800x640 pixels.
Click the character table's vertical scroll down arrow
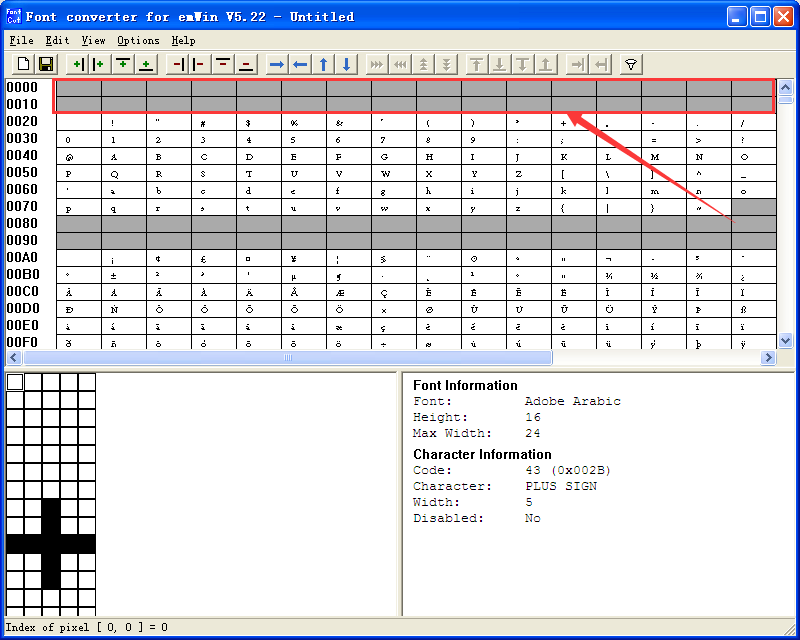pos(785,340)
